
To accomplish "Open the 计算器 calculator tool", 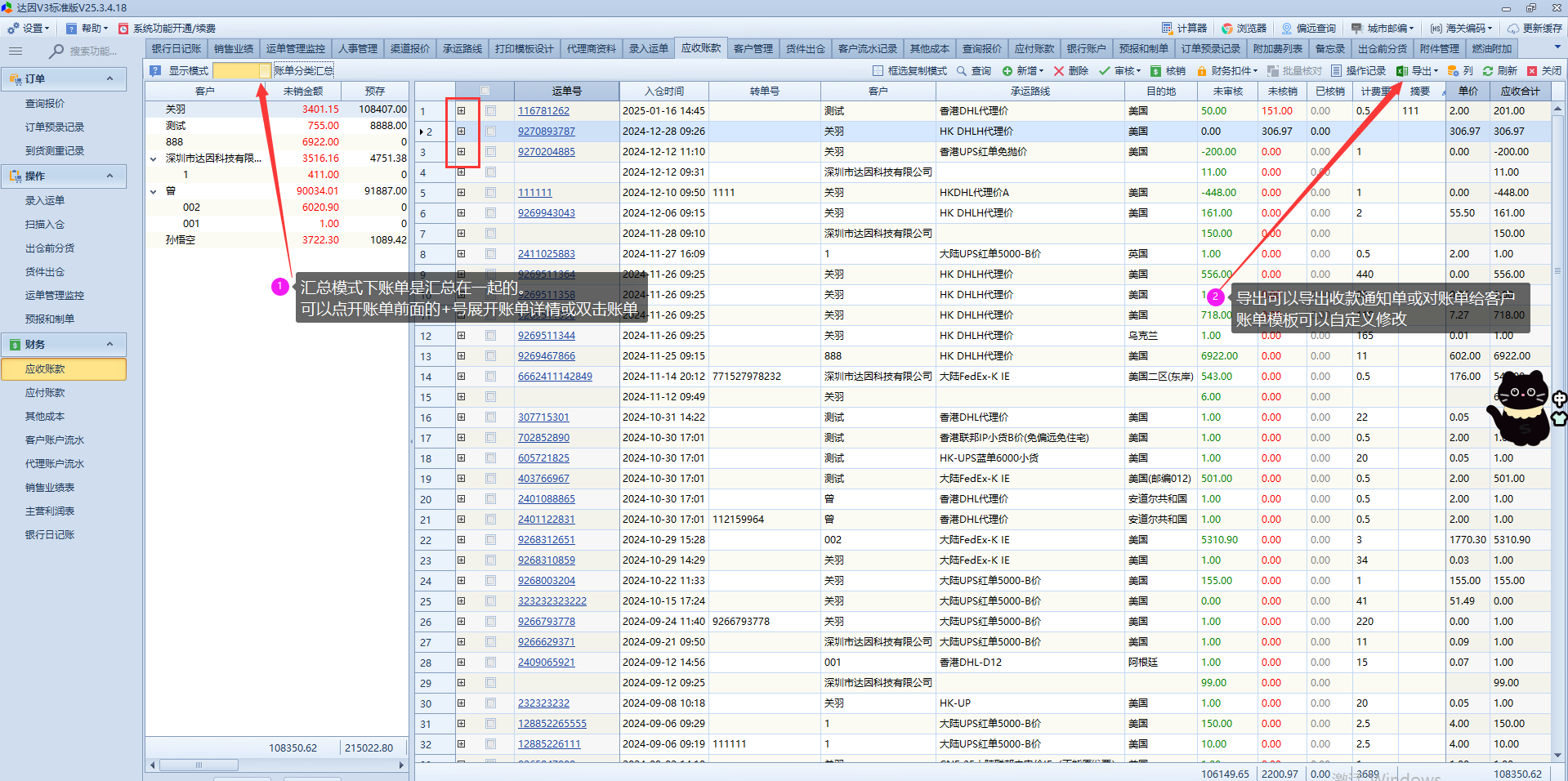I will 1184,28.
